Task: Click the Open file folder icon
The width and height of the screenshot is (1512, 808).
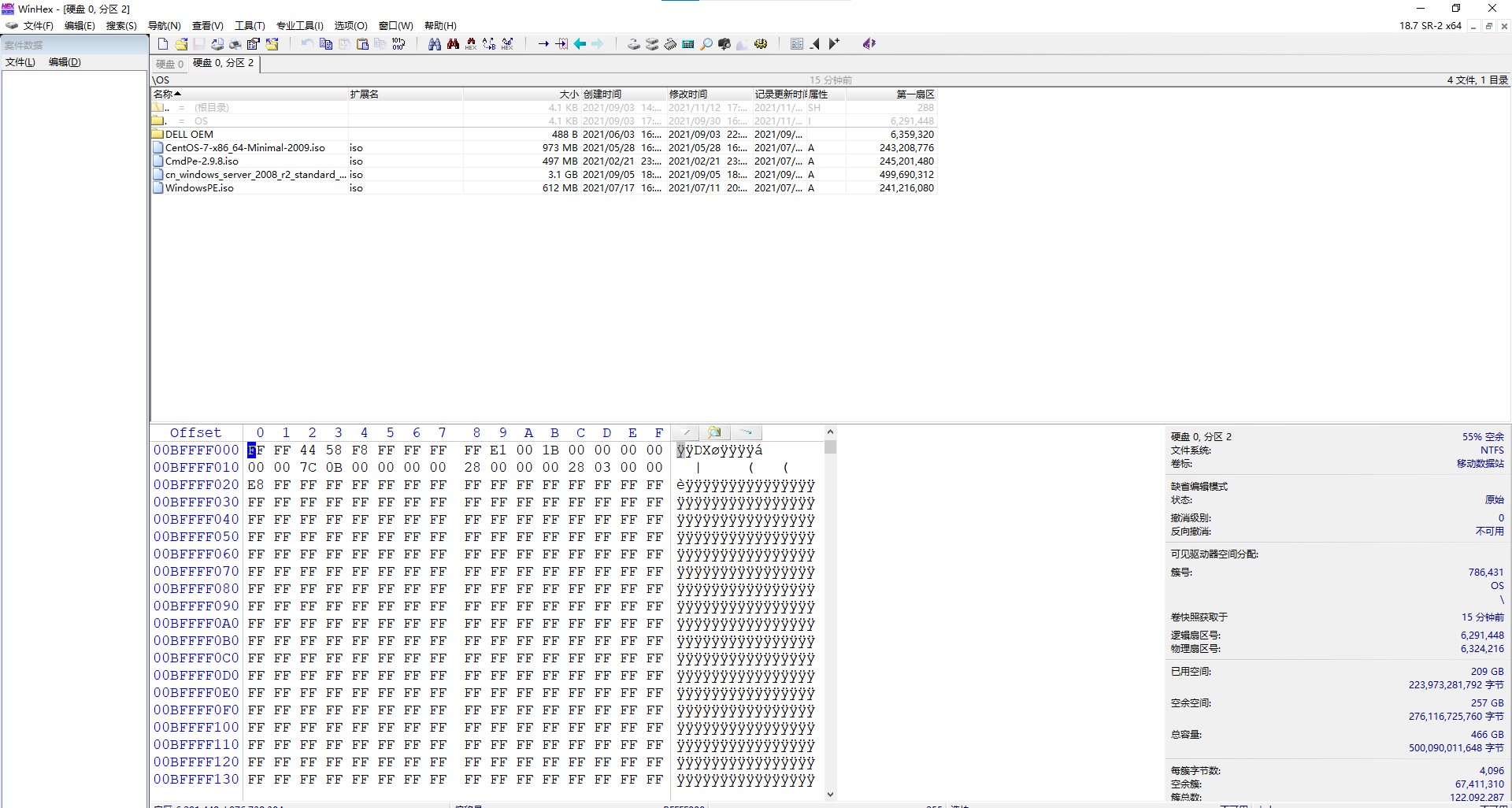Action: (x=181, y=44)
